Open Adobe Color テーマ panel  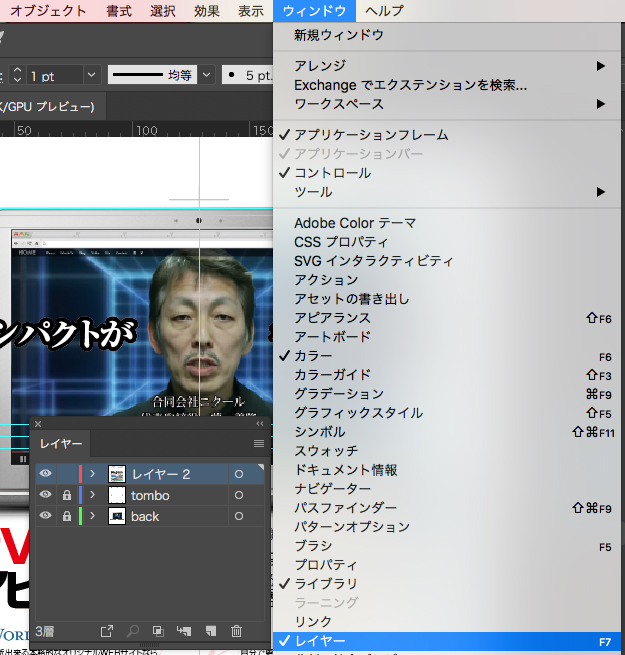coord(447,223)
